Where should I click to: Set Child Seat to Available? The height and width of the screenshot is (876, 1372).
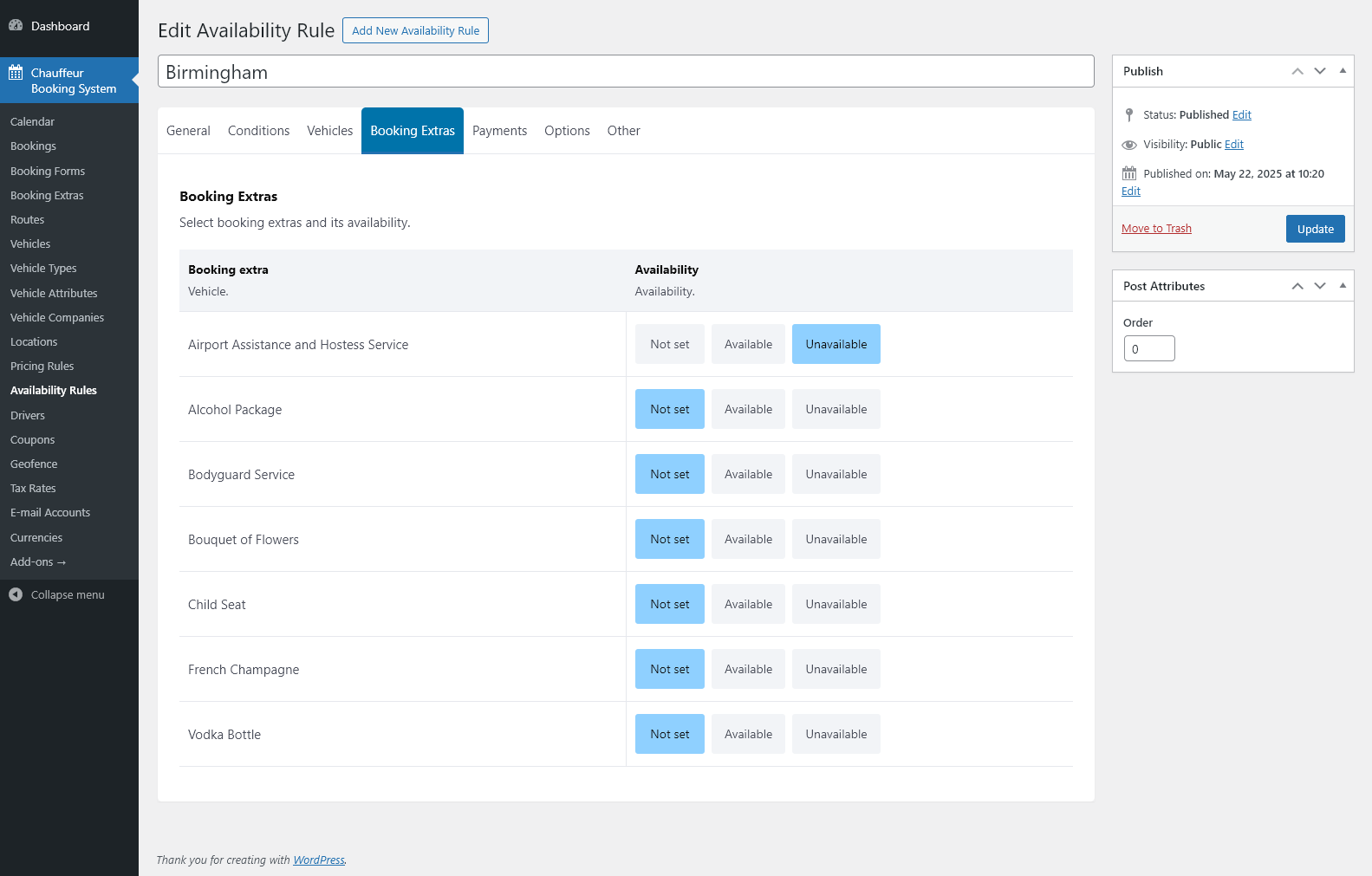pos(748,604)
